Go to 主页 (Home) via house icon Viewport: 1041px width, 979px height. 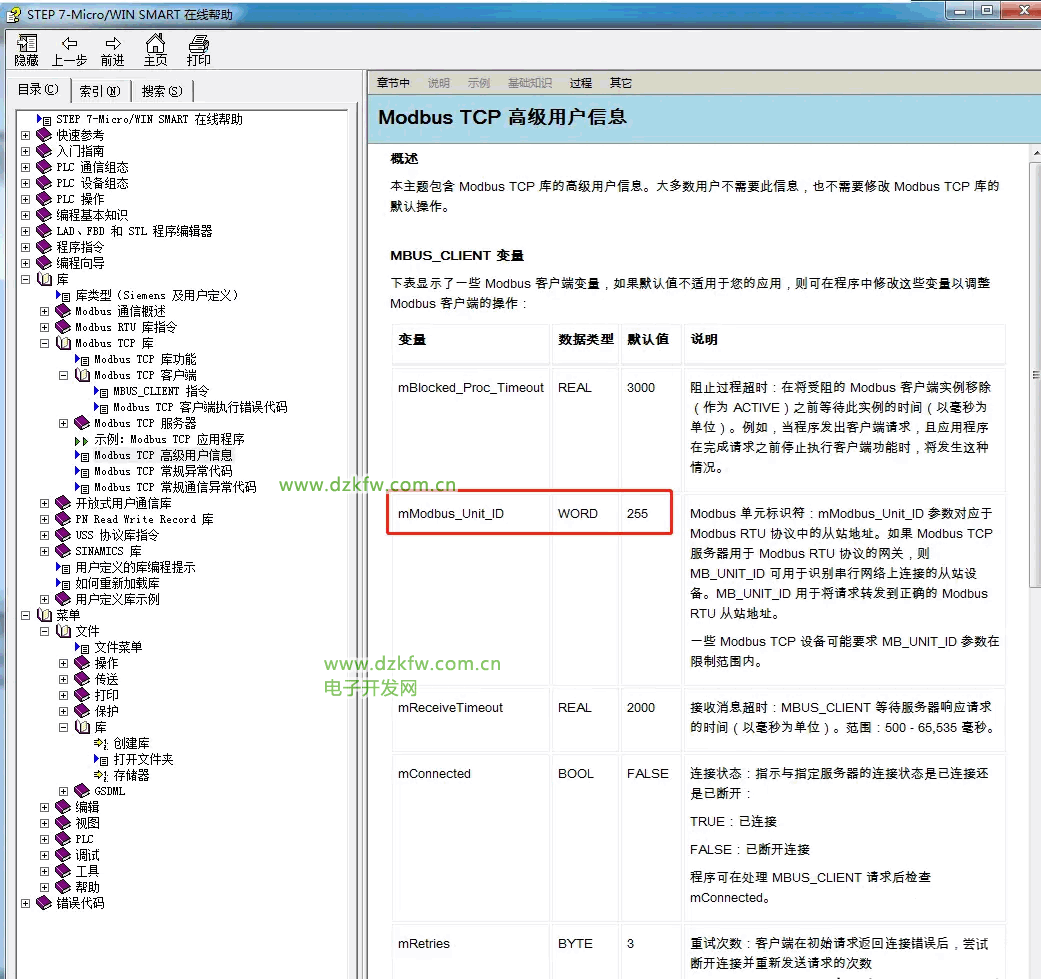(155, 44)
